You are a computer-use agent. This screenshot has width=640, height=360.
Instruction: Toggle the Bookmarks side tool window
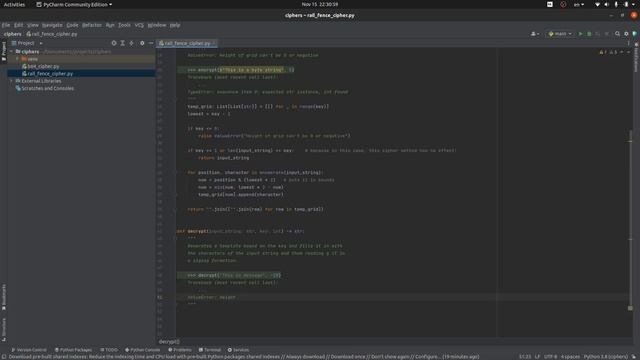(x=4, y=297)
